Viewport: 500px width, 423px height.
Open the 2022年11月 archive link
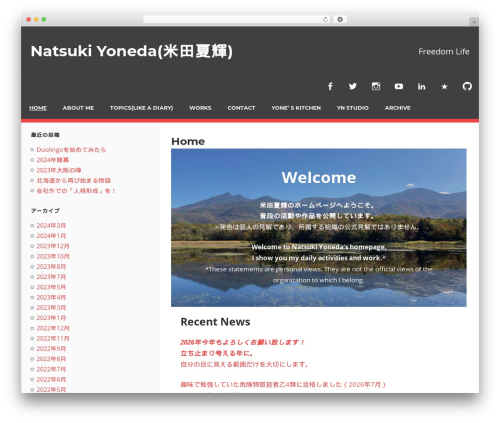tap(53, 339)
